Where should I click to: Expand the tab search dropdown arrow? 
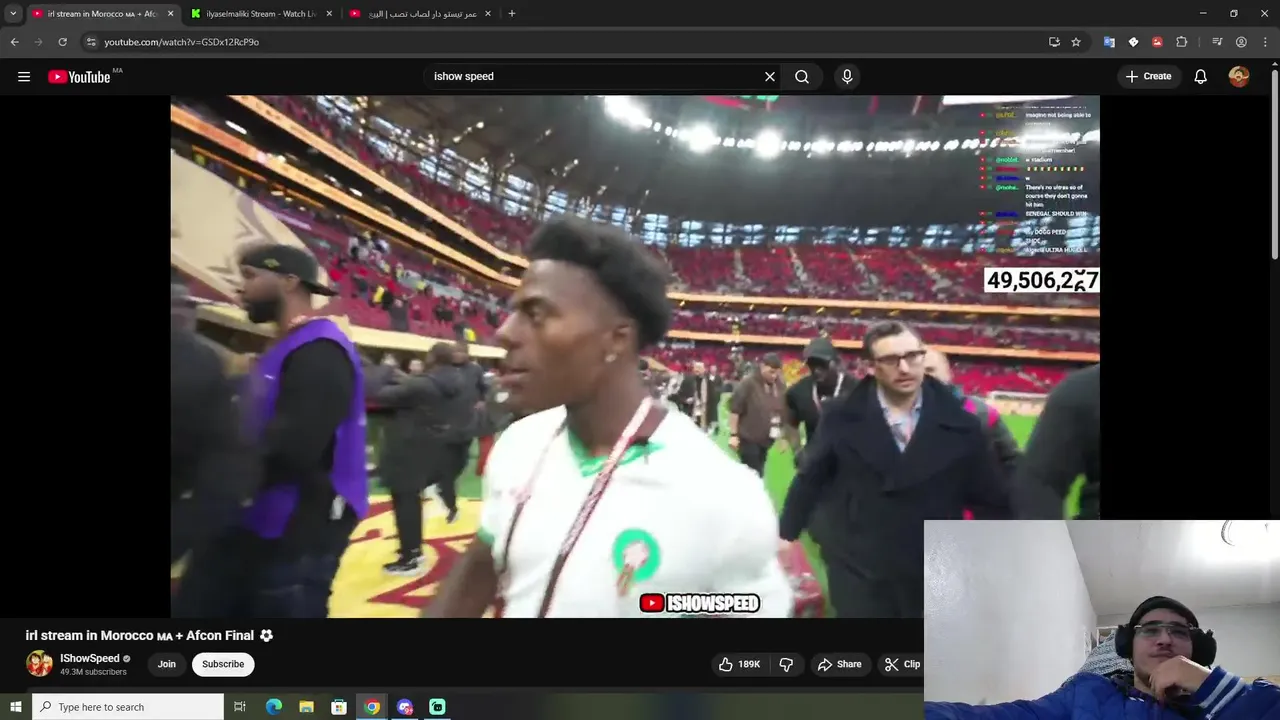[13, 14]
